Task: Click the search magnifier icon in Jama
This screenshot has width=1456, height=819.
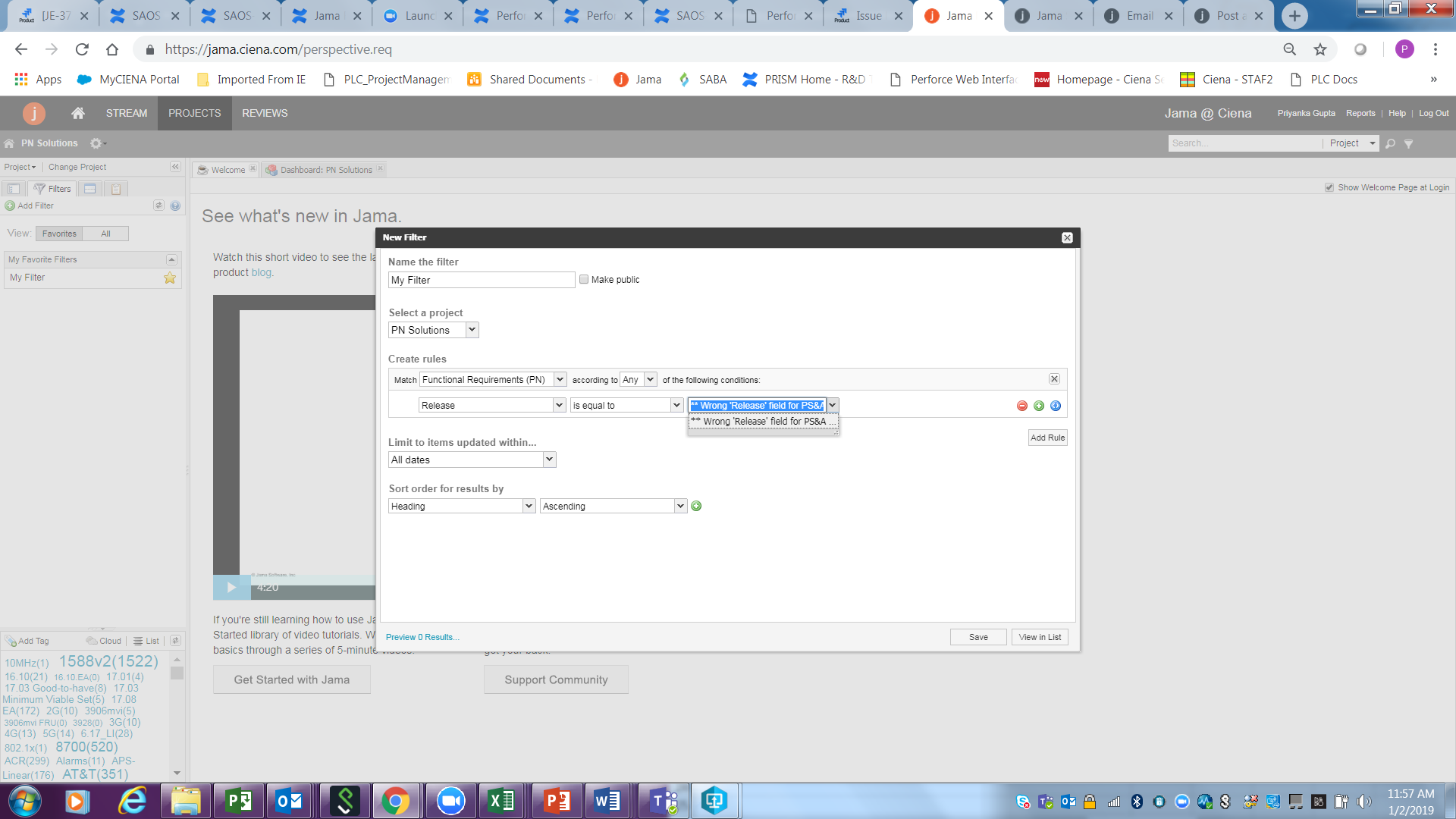Action: click(1390, 143)
